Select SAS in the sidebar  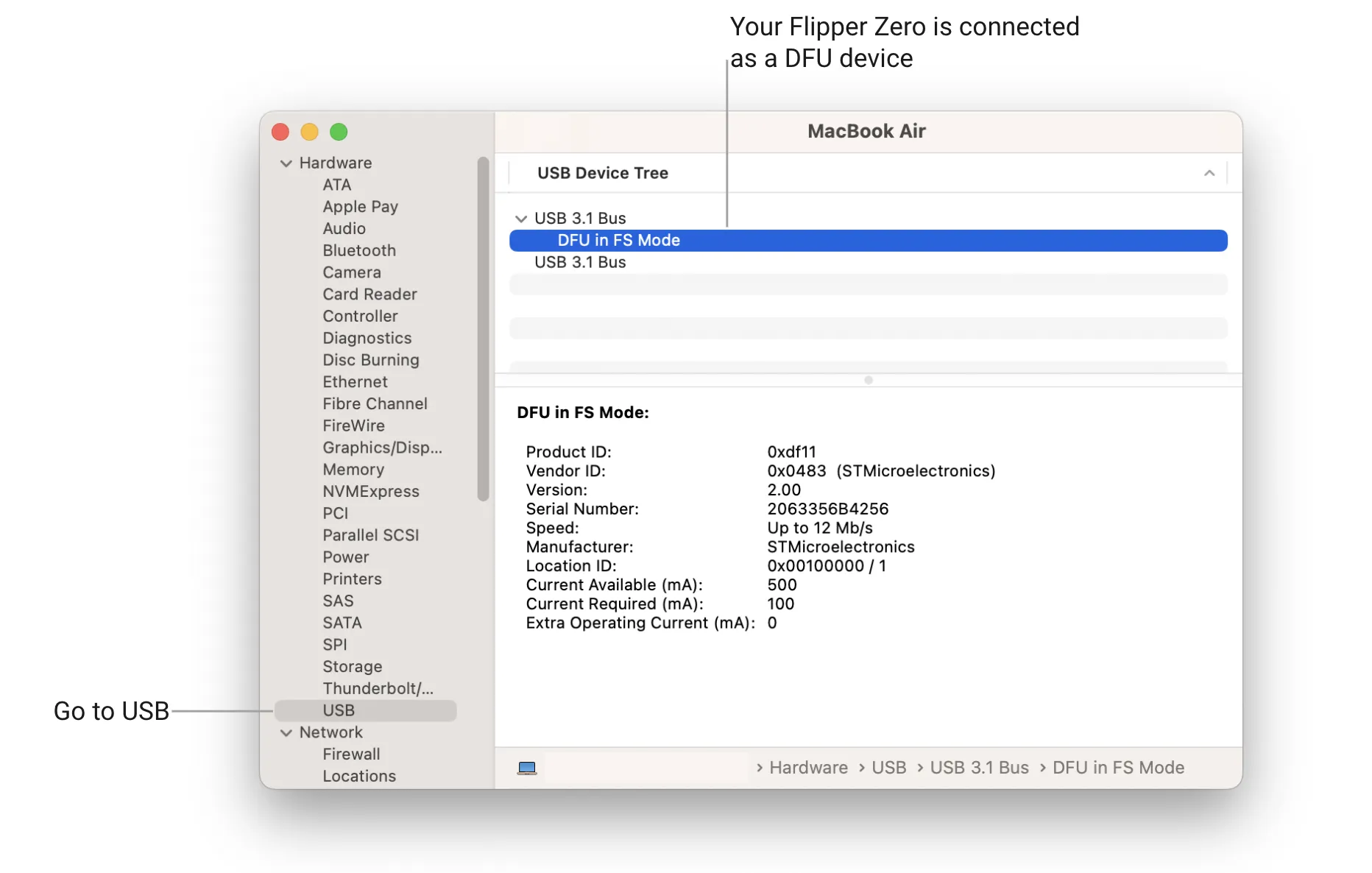pos(339,601)
